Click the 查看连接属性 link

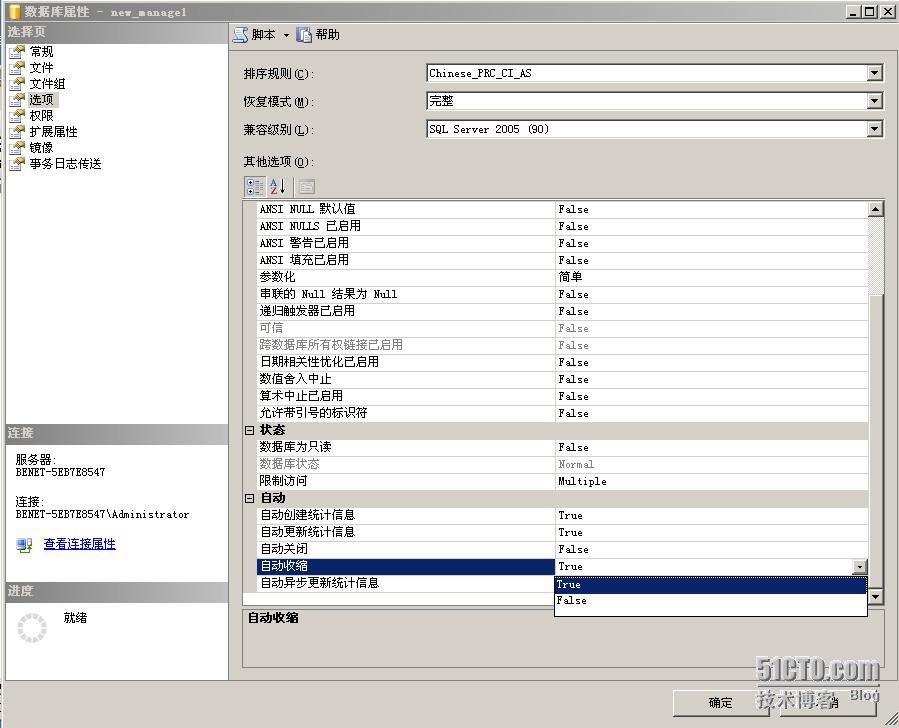click(80, 544)
